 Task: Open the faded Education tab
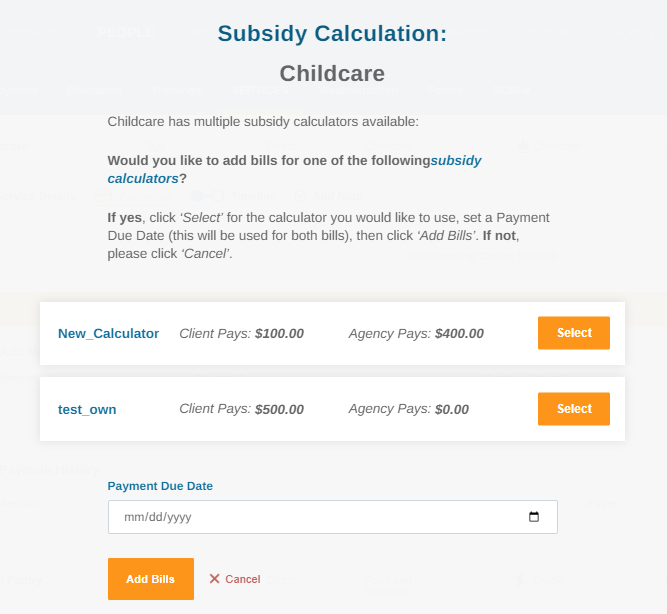[94, 90]
